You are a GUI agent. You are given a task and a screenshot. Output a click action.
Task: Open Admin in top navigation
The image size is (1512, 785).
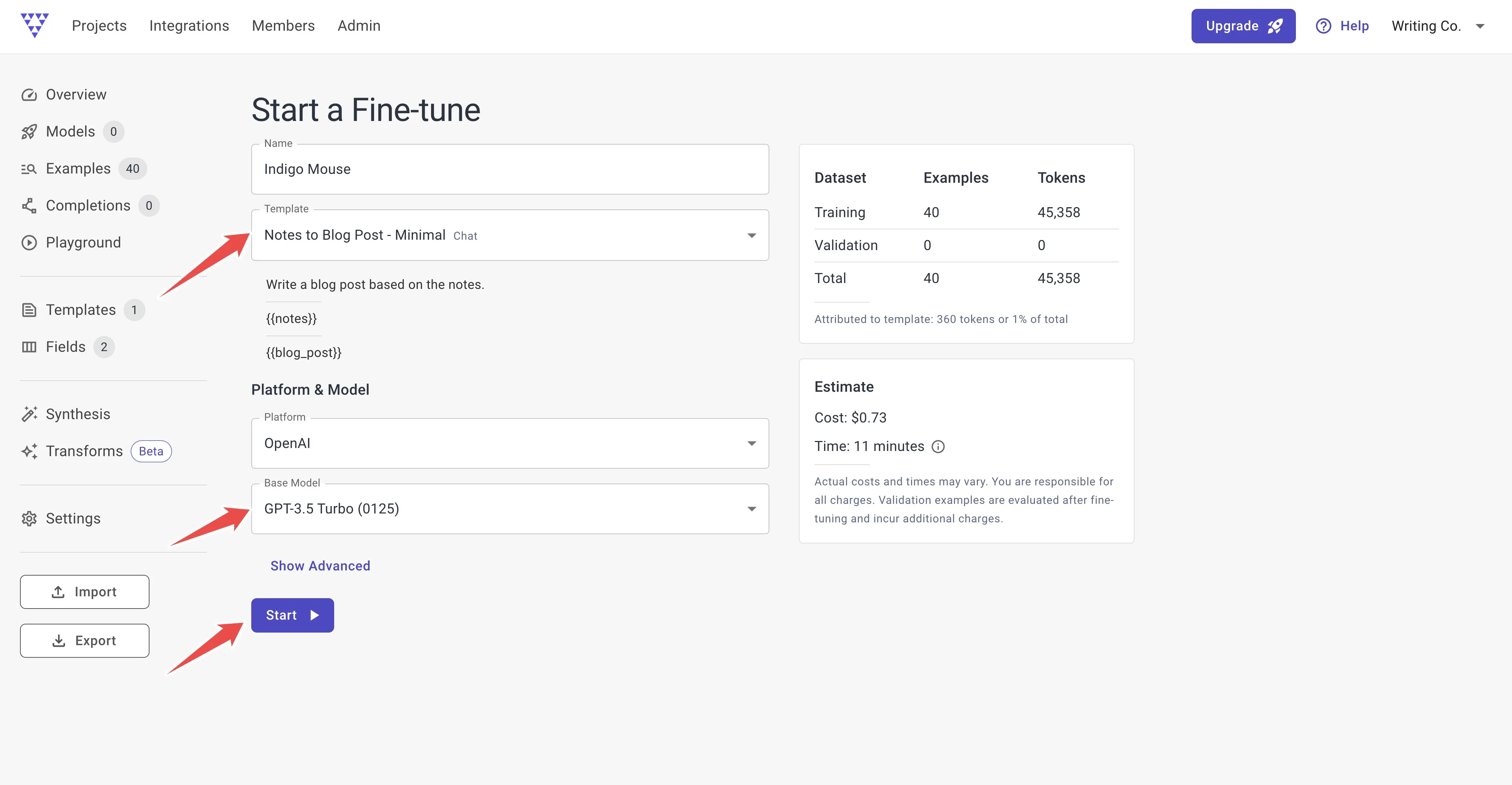click(x=359, y=26)
